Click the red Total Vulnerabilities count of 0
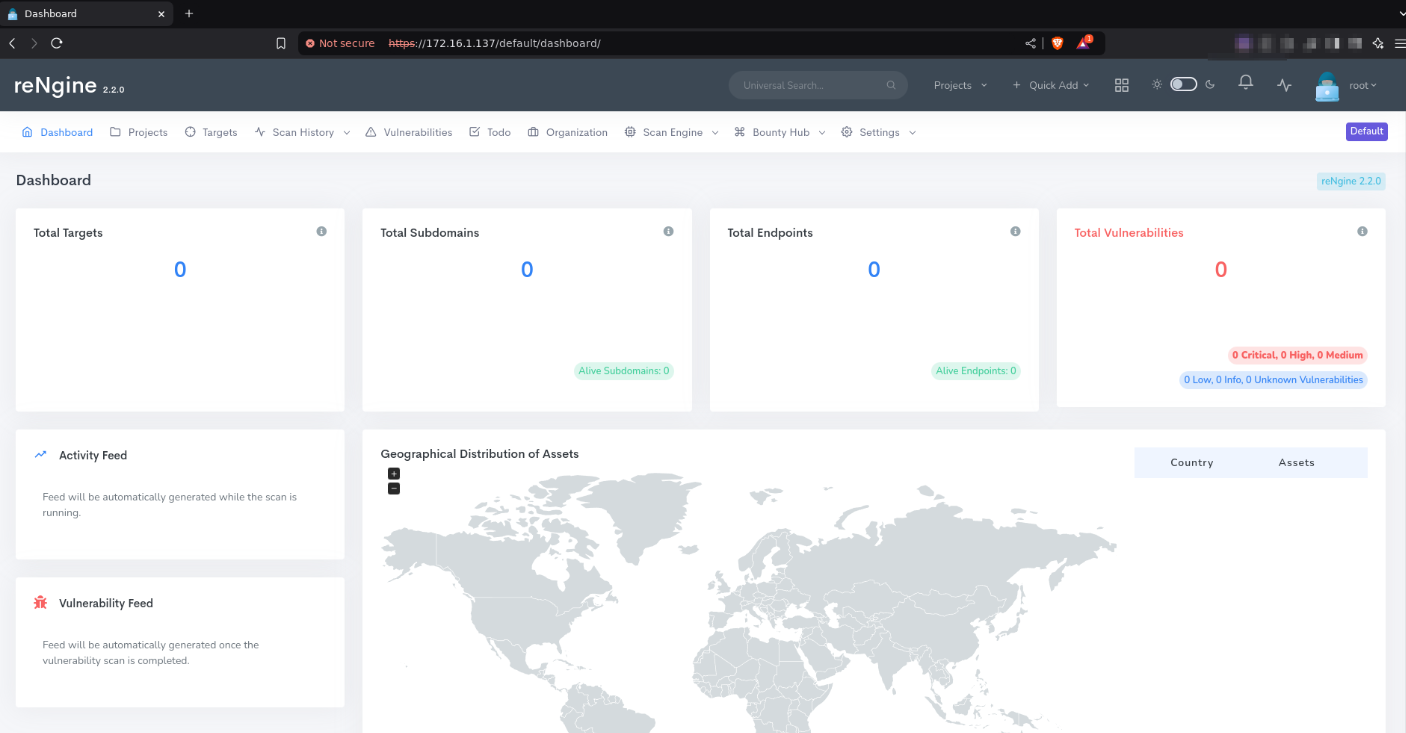1406x733 pixels. (1221, 269)
